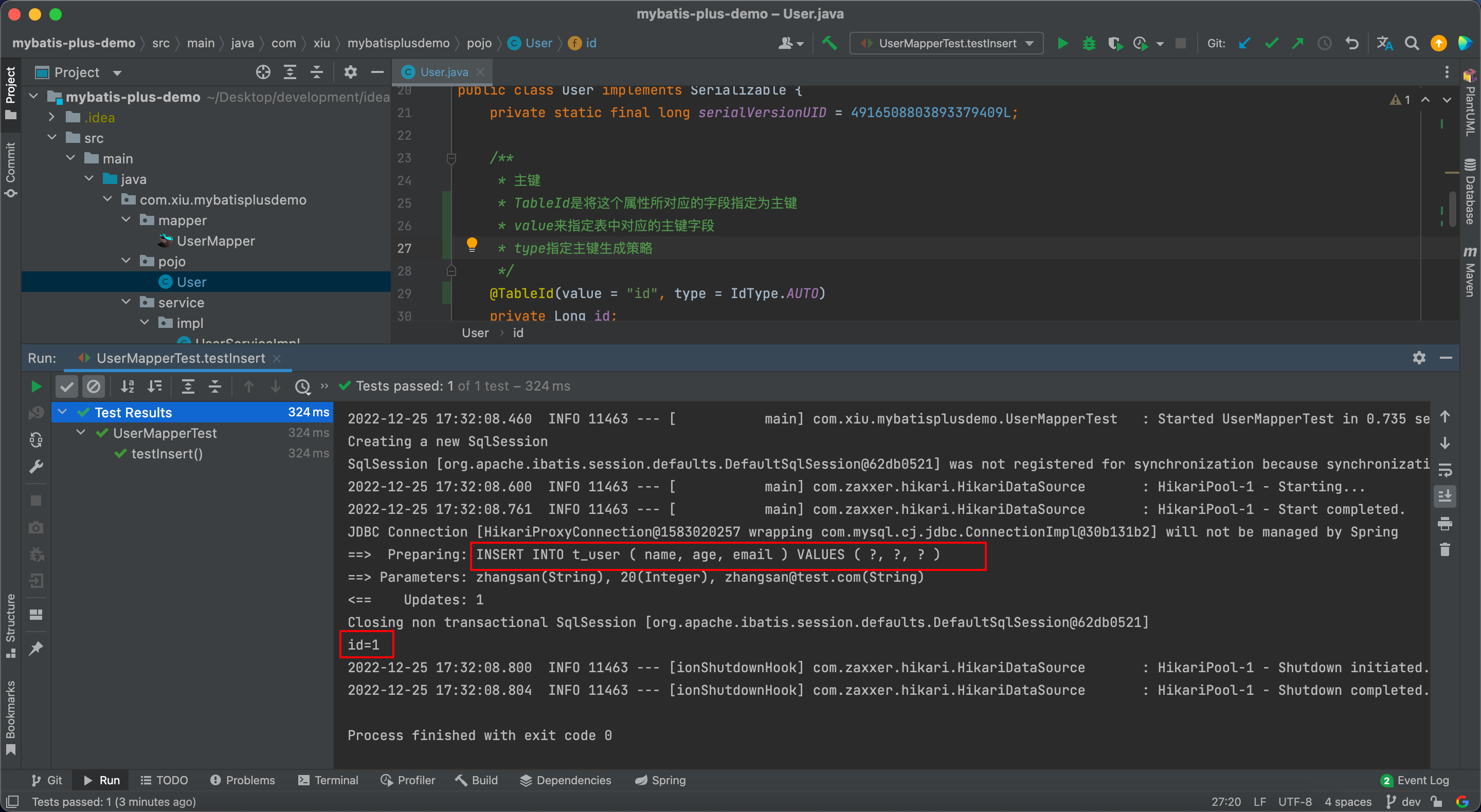
Task: Push commits using the Git push arrow
Action: tap(1297, 43)
